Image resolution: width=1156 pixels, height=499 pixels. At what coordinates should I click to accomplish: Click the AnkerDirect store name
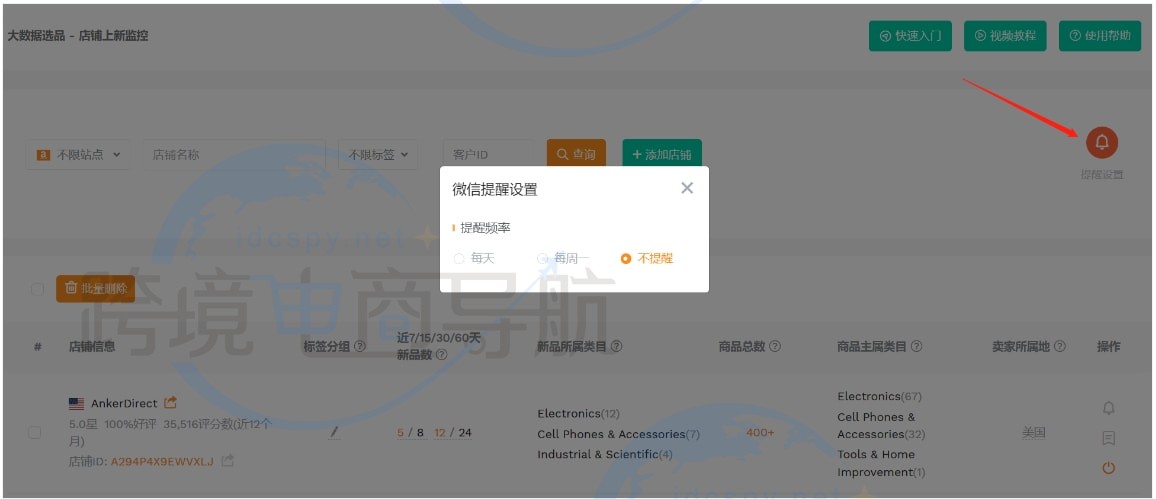pyautogui.click(x=124, y=403)
